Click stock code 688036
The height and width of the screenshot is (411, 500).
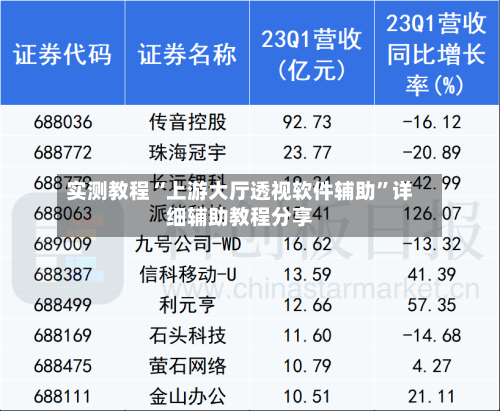pos(63,122)
